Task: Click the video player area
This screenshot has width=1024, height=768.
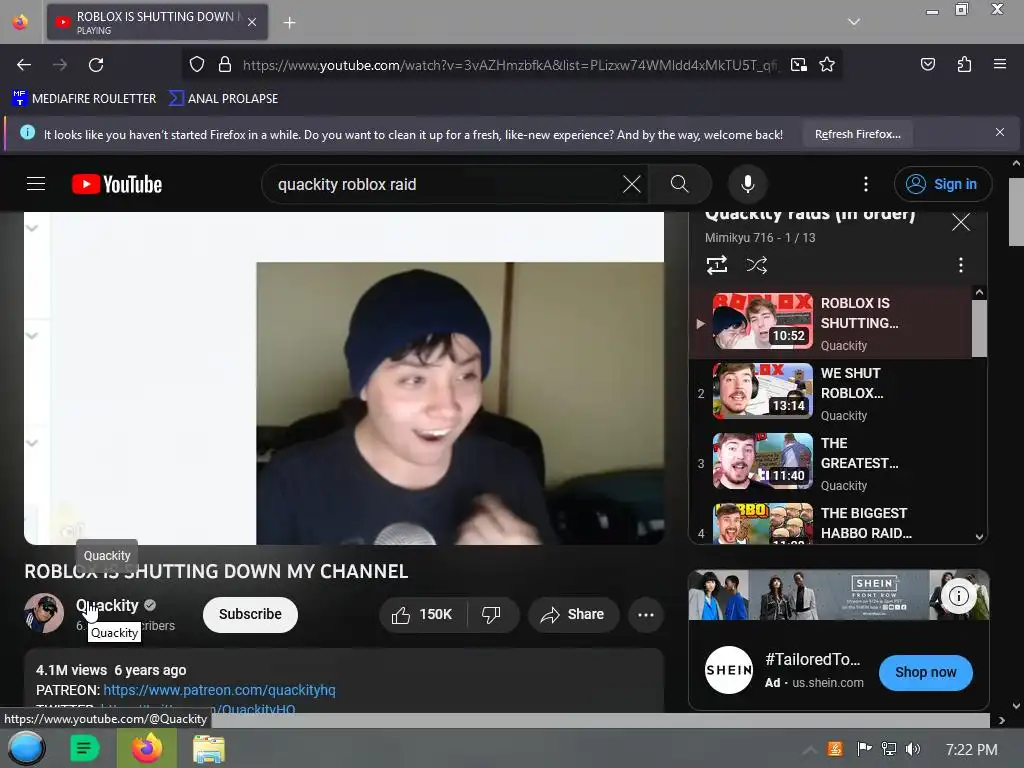Action: 344,378
